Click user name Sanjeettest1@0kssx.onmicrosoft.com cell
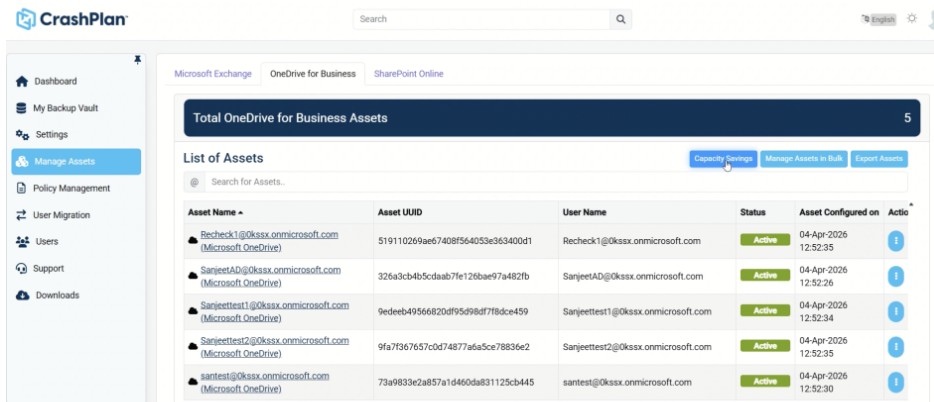The height and width of the screenshot is (402, 934). pyautogui.click(x=637, y=311)
